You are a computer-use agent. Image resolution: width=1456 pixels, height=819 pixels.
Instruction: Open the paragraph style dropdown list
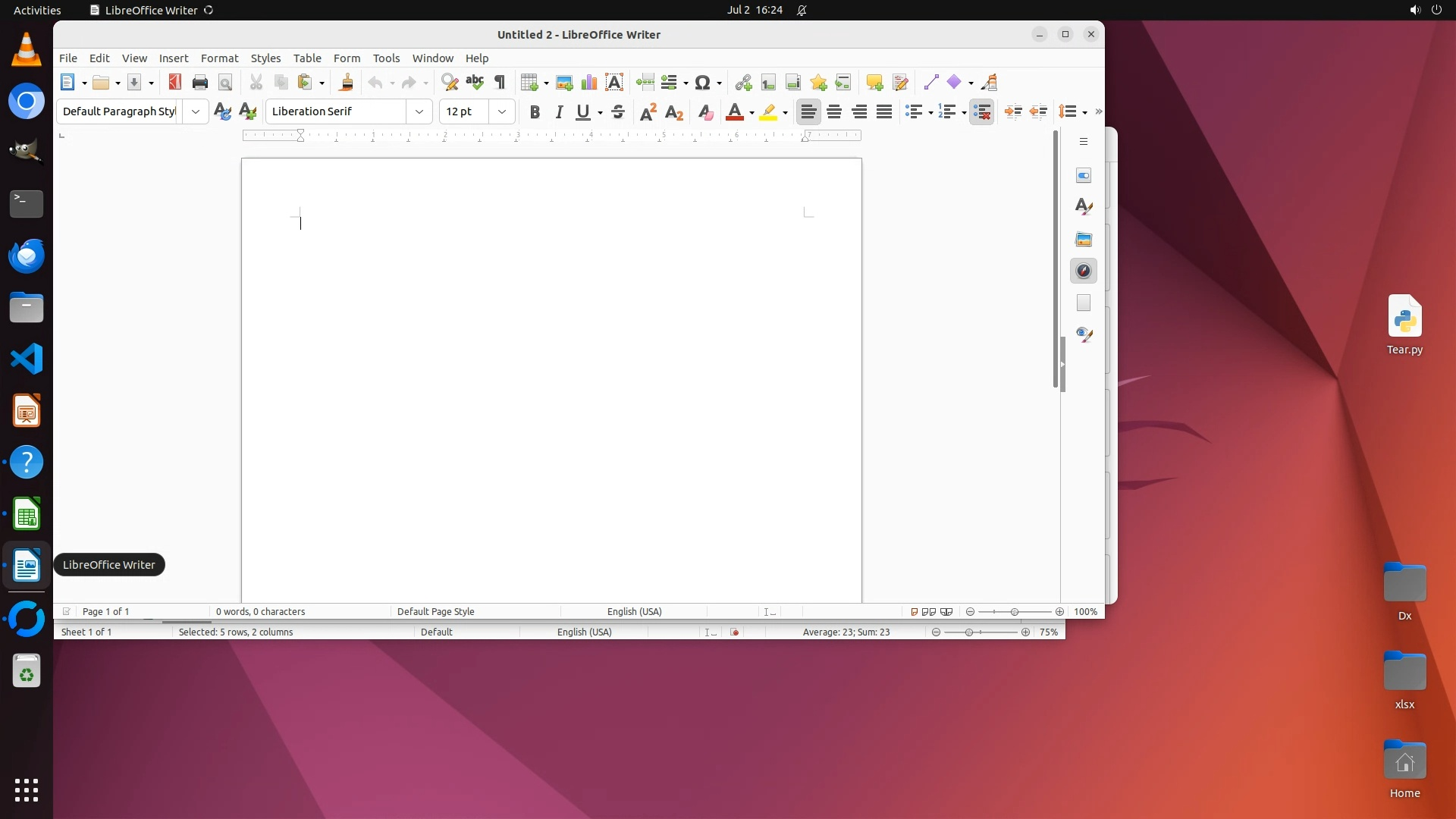(196, 111)
